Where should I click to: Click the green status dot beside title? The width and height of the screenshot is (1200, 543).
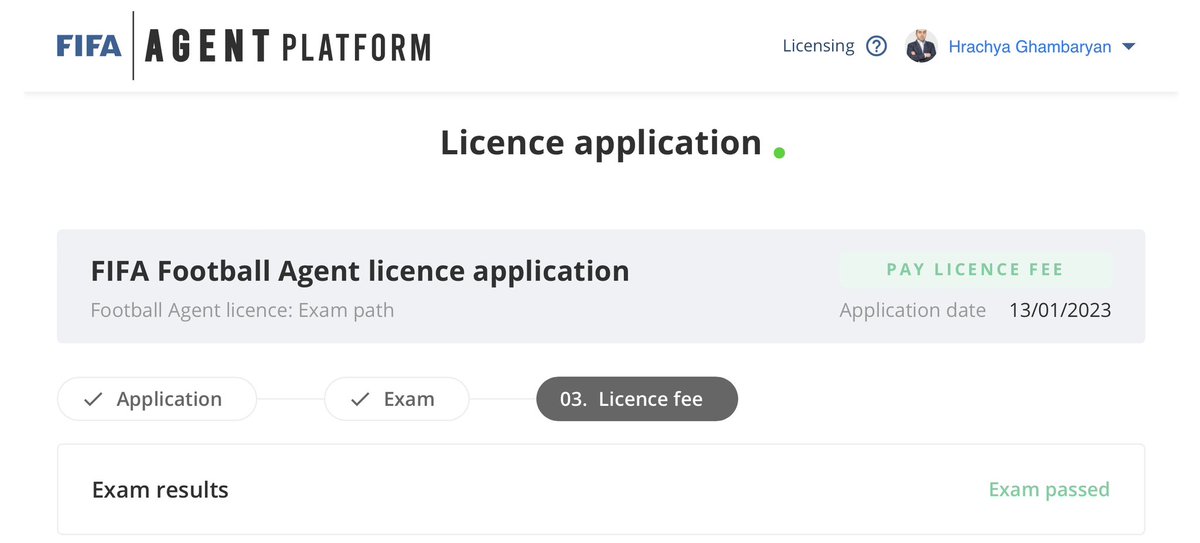point(779,153)
